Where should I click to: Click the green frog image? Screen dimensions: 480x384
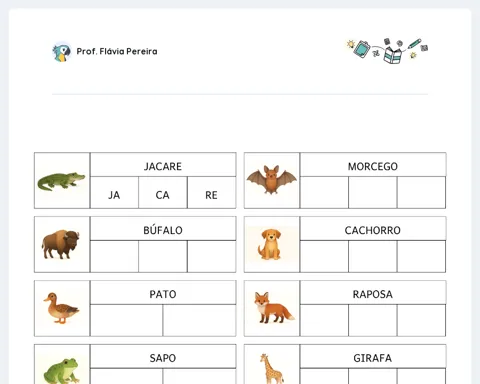[x=62, y=371]
